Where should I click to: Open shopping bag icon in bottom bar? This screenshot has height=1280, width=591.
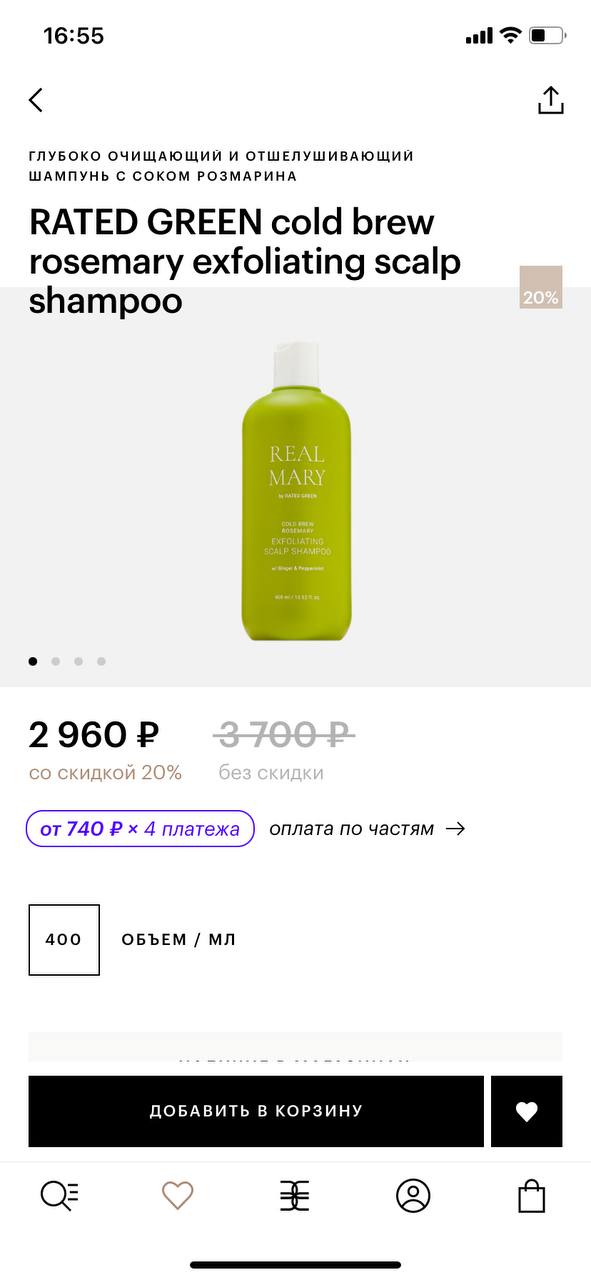pos(531,1195)
